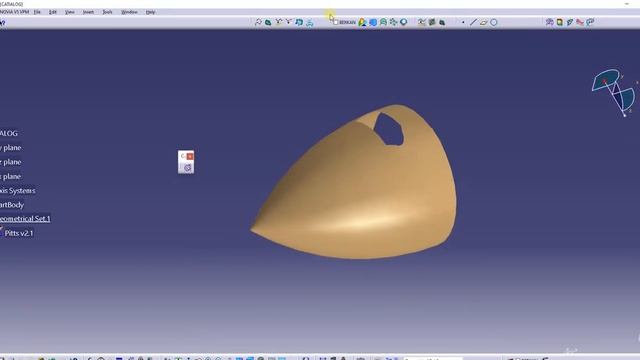Screen dimensions: 640x360
Task: Select the Point creation tool
Action: 463,22
